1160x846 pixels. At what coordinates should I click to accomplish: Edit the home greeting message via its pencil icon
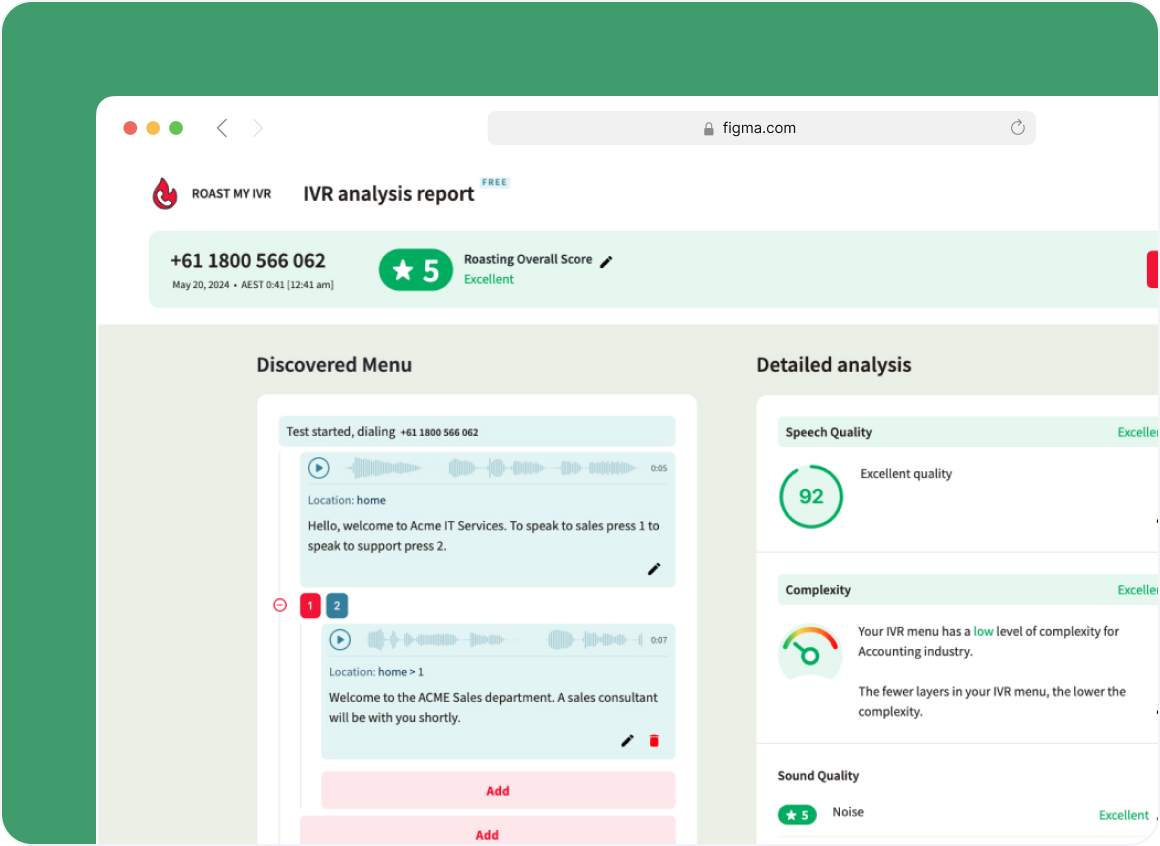pos(655,568)
